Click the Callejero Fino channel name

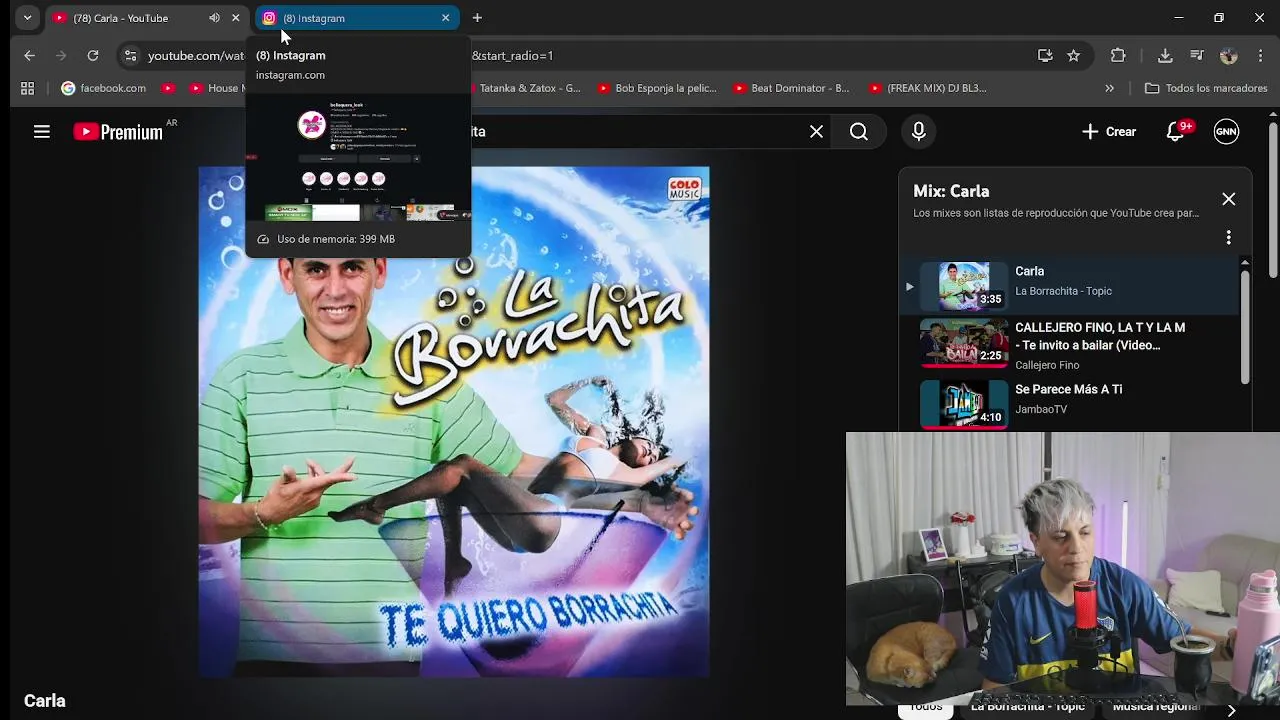[1047, 365]
